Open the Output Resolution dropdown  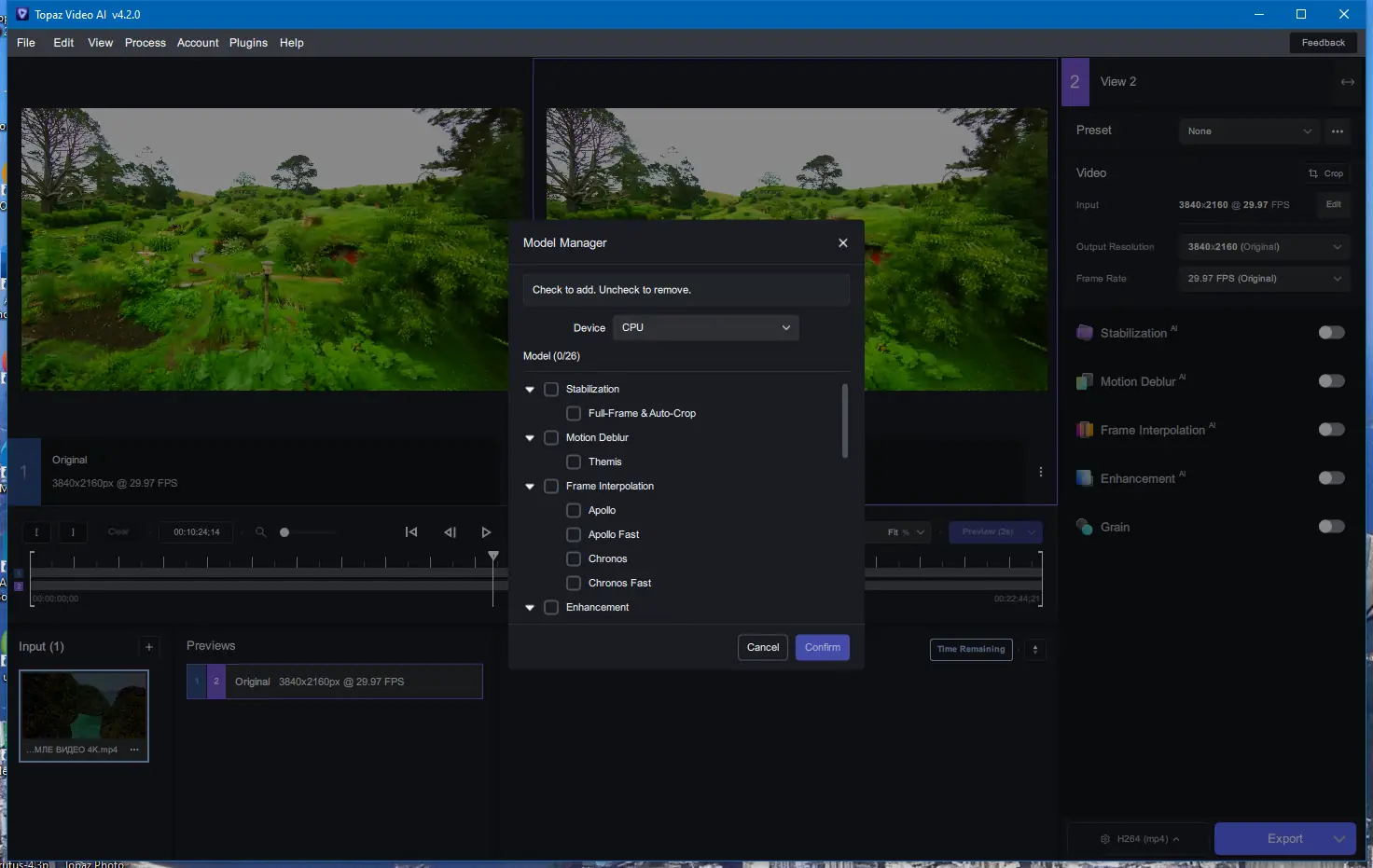point(1264,247)
